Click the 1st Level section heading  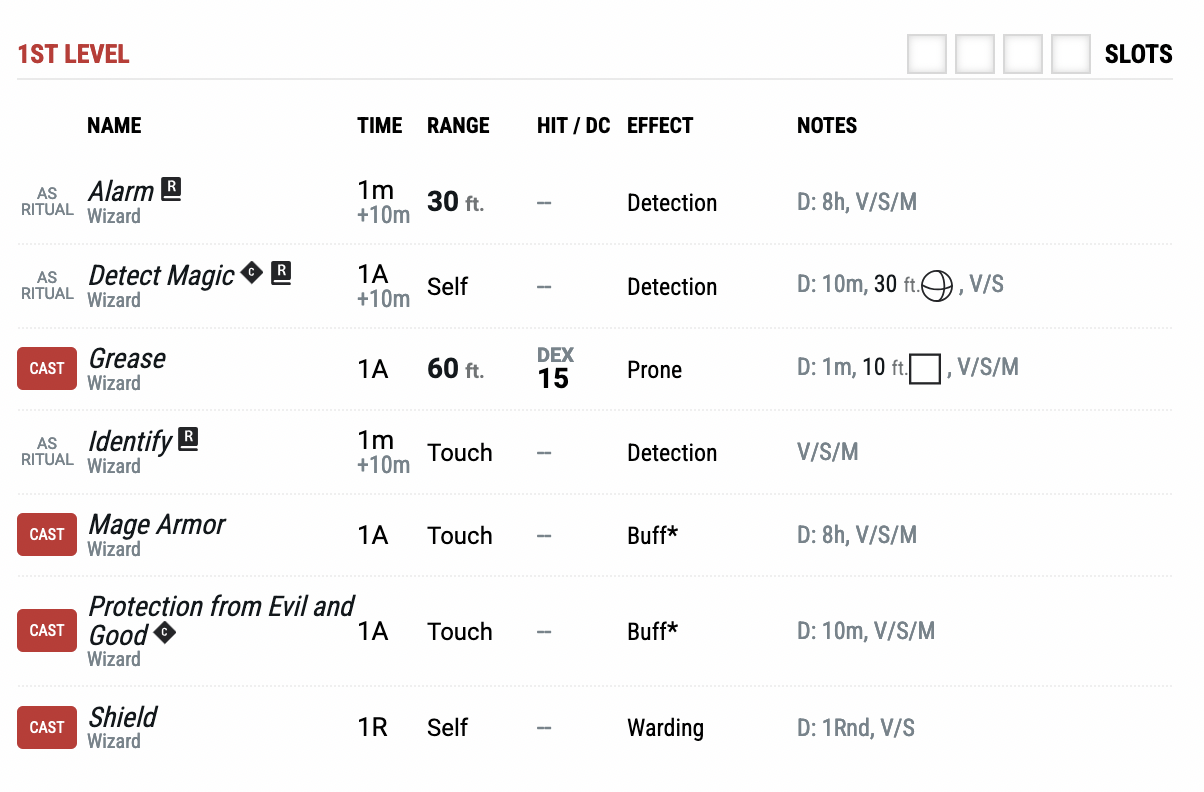click(x=73, y=54)
